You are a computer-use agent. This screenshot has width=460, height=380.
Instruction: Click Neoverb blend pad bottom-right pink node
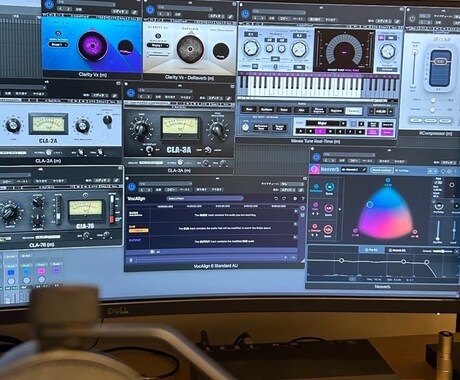pos(415,232)
